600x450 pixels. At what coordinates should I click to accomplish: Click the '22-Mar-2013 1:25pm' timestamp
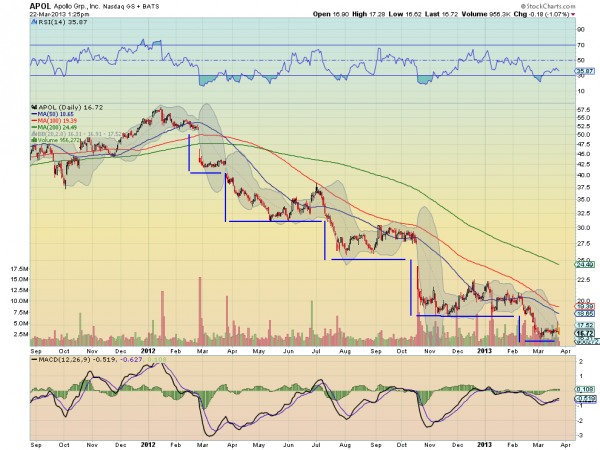click(x=59, y=14)
